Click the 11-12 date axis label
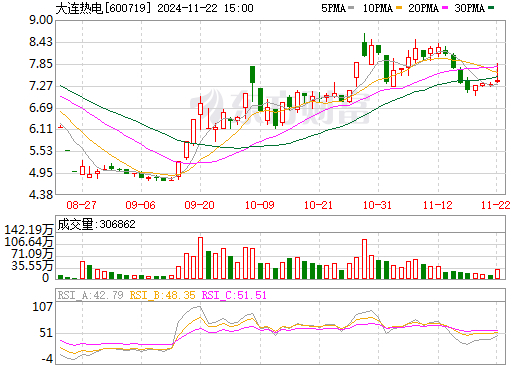Screen dimensions: 520x365 (x=438, y=205)
